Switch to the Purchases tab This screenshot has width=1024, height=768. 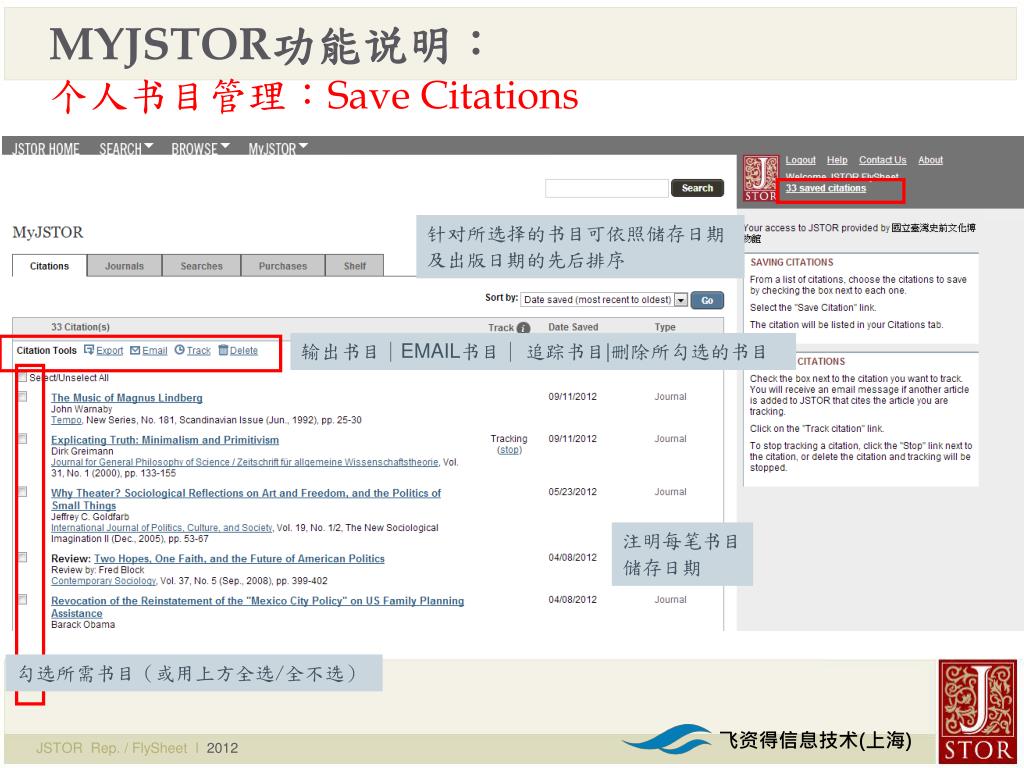(x=283, y=266)
